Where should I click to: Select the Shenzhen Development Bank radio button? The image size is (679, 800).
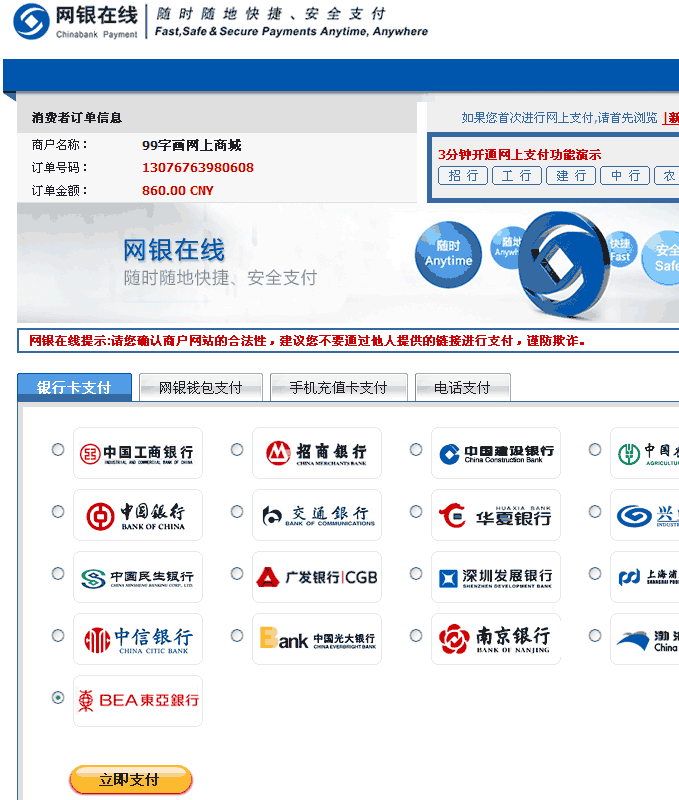[416, 574]
